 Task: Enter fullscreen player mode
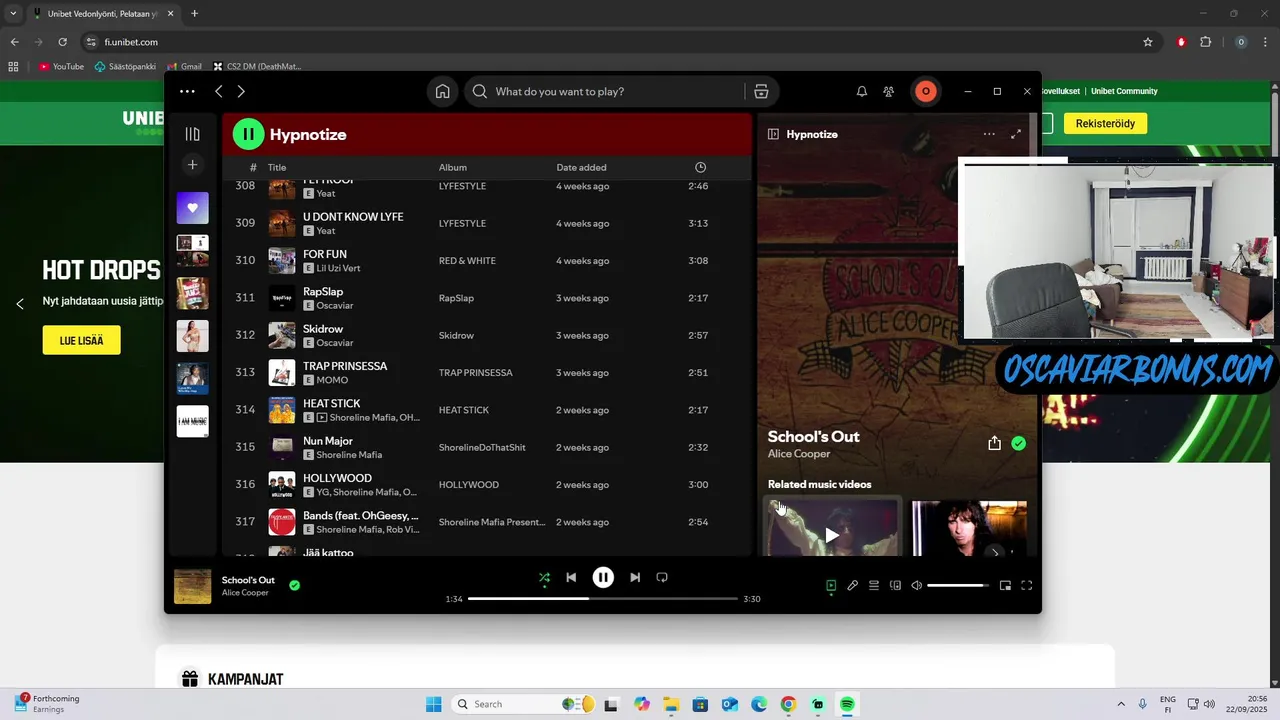pyautogui.click(x=1026, y=586)
